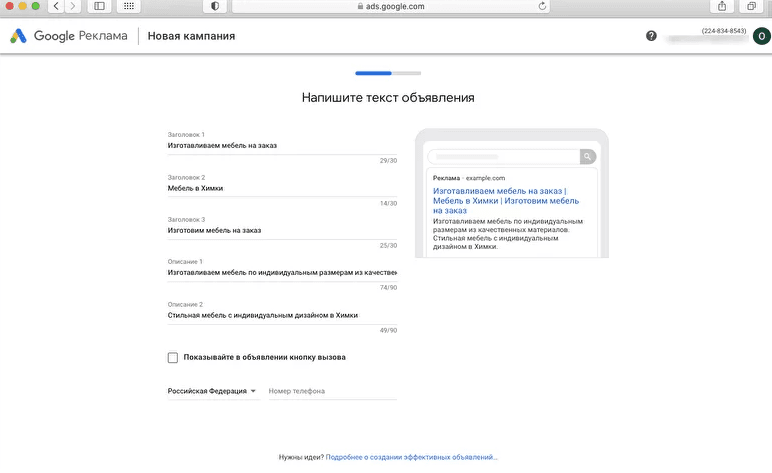
Task: Click the 49/90 character counter
Action: [x=388, y=330]
